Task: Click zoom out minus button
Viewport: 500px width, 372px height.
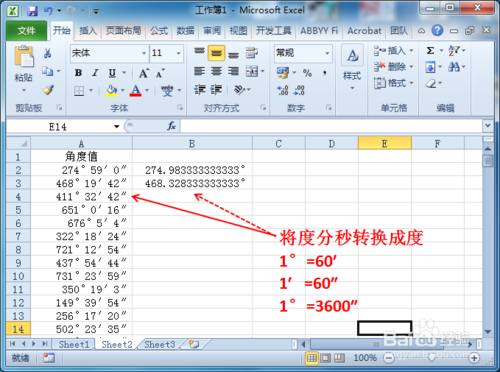Action: (388, 358)
